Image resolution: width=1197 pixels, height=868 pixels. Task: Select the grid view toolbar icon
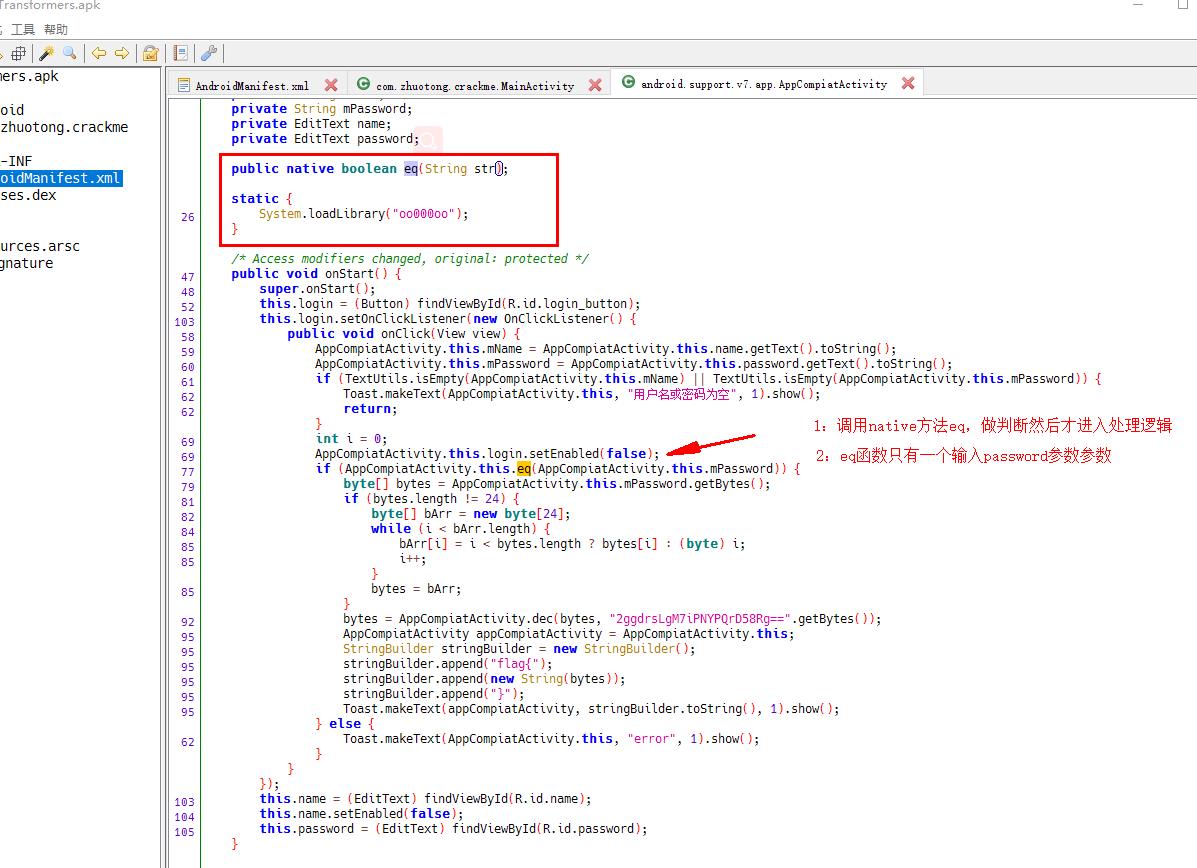click(18, 53)
